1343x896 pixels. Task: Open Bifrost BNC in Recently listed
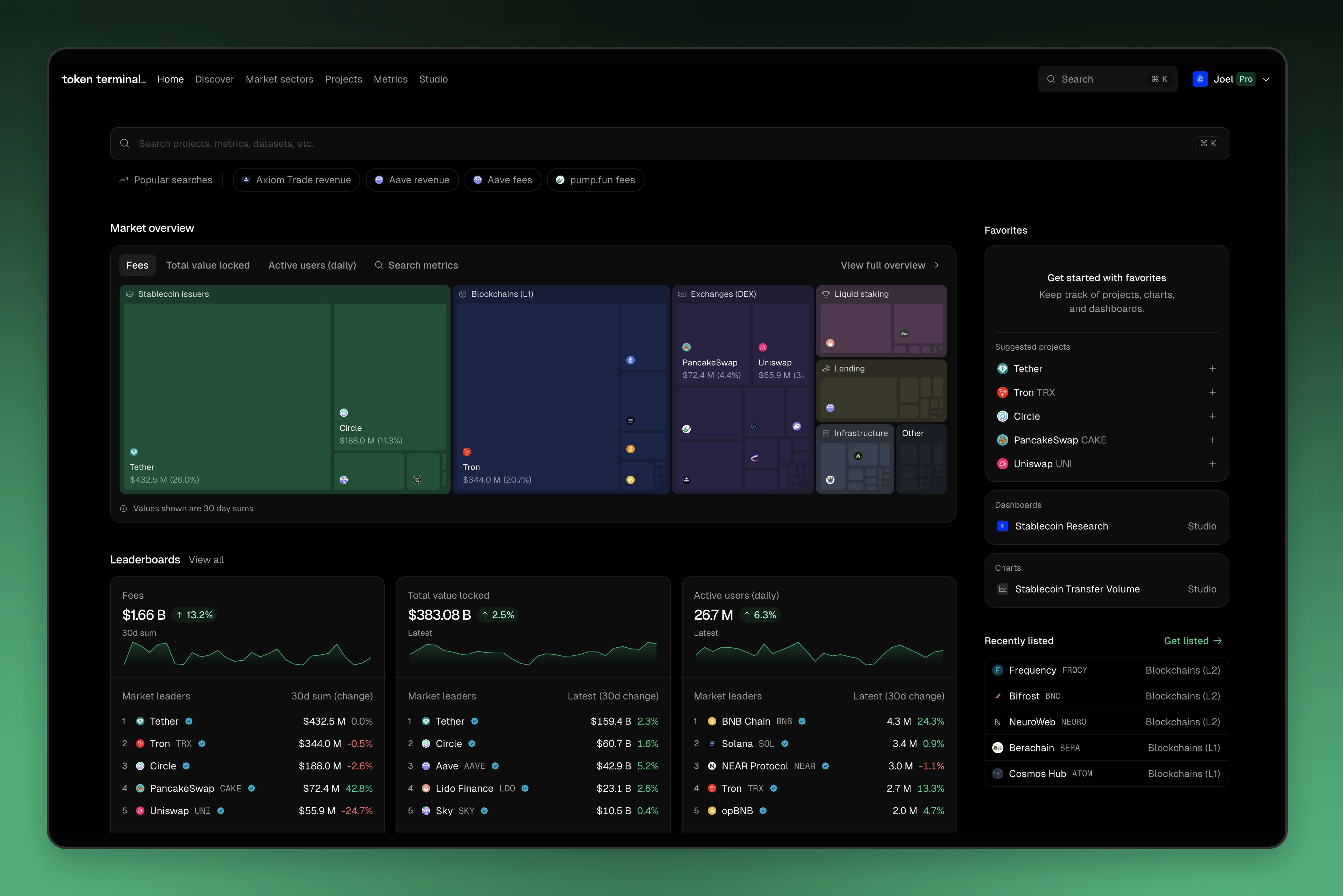click(1107, 696)
